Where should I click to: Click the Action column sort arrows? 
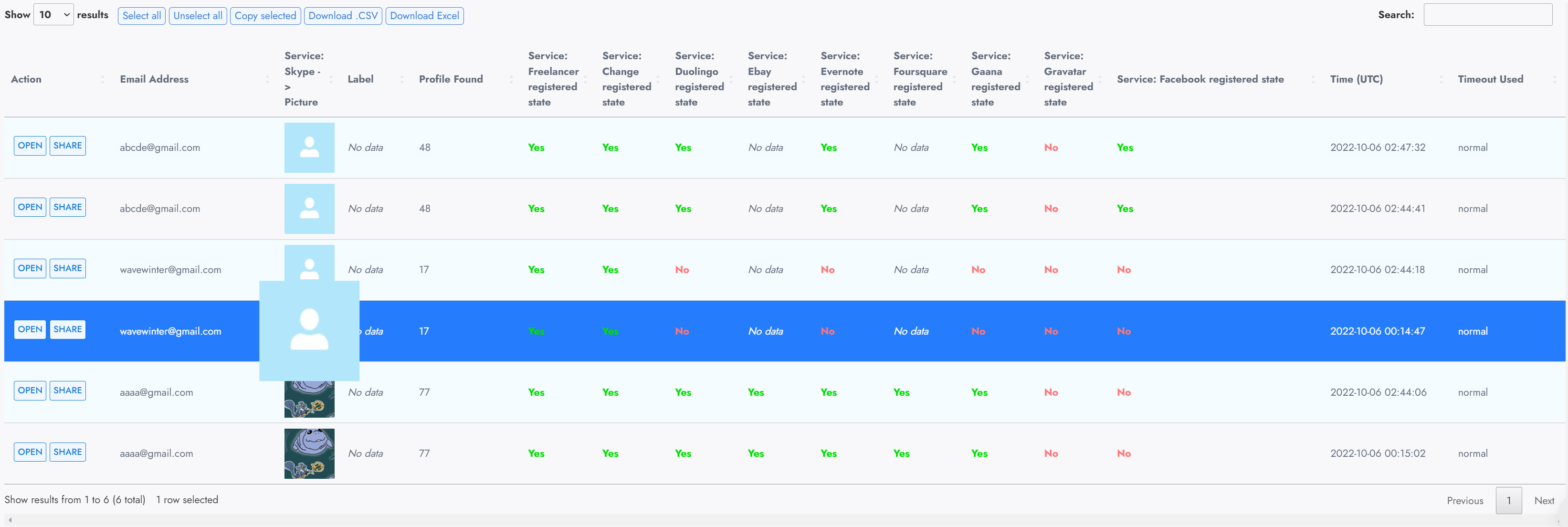click(102, 80)
